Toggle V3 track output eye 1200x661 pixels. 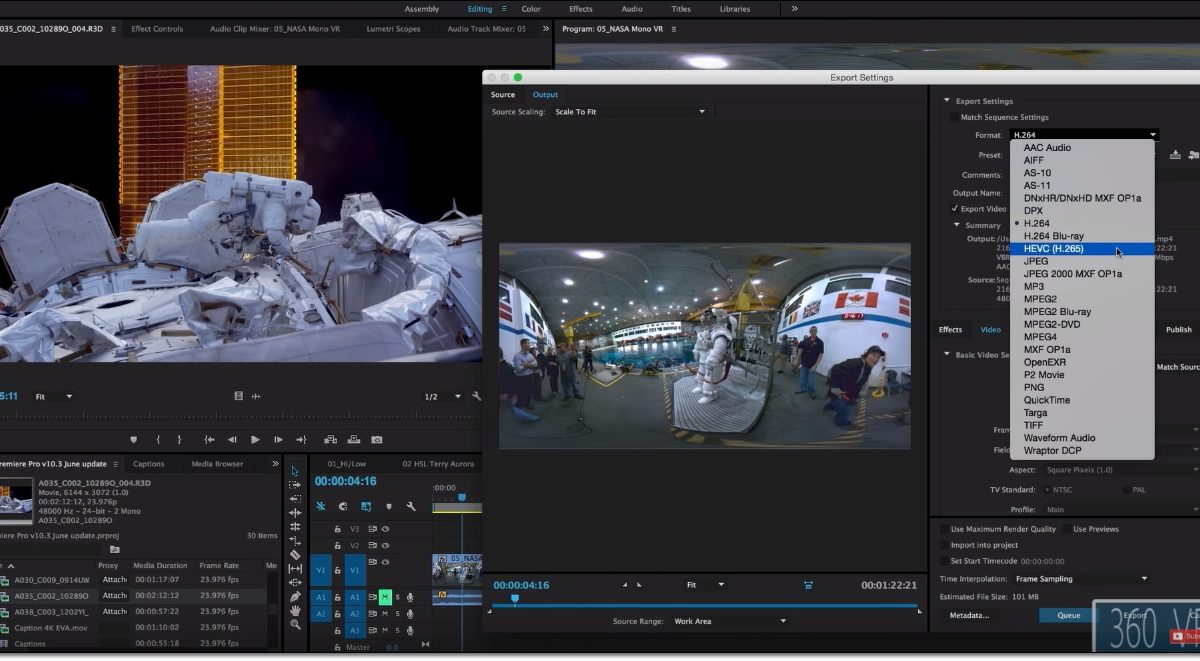pos(385,528)
